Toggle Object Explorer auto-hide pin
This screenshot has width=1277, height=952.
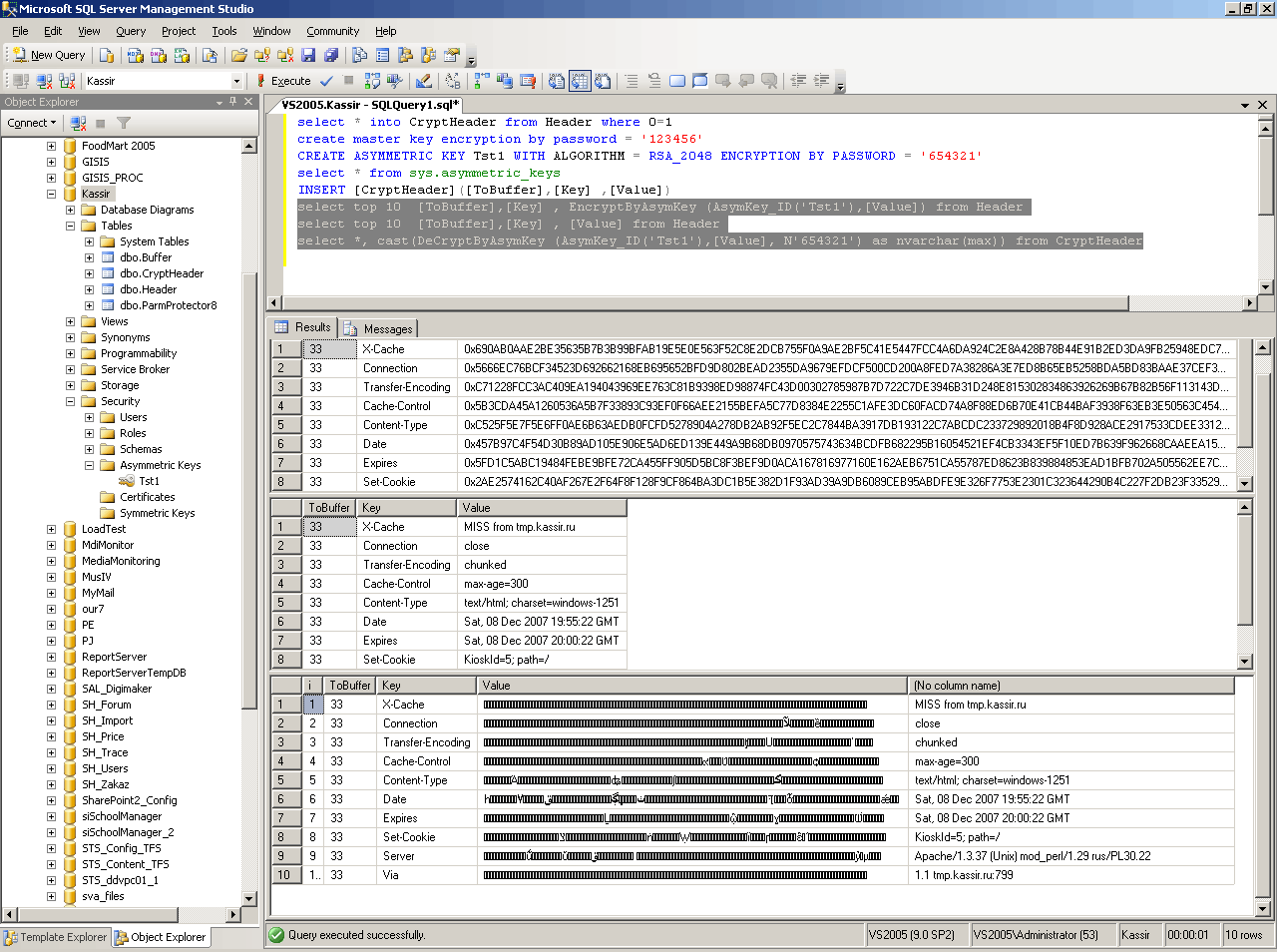coord(233,102)
